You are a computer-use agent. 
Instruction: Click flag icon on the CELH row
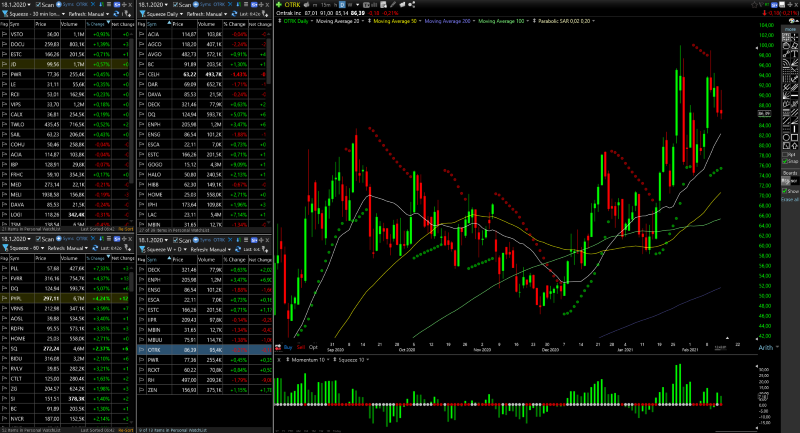[x=141, y=73]
